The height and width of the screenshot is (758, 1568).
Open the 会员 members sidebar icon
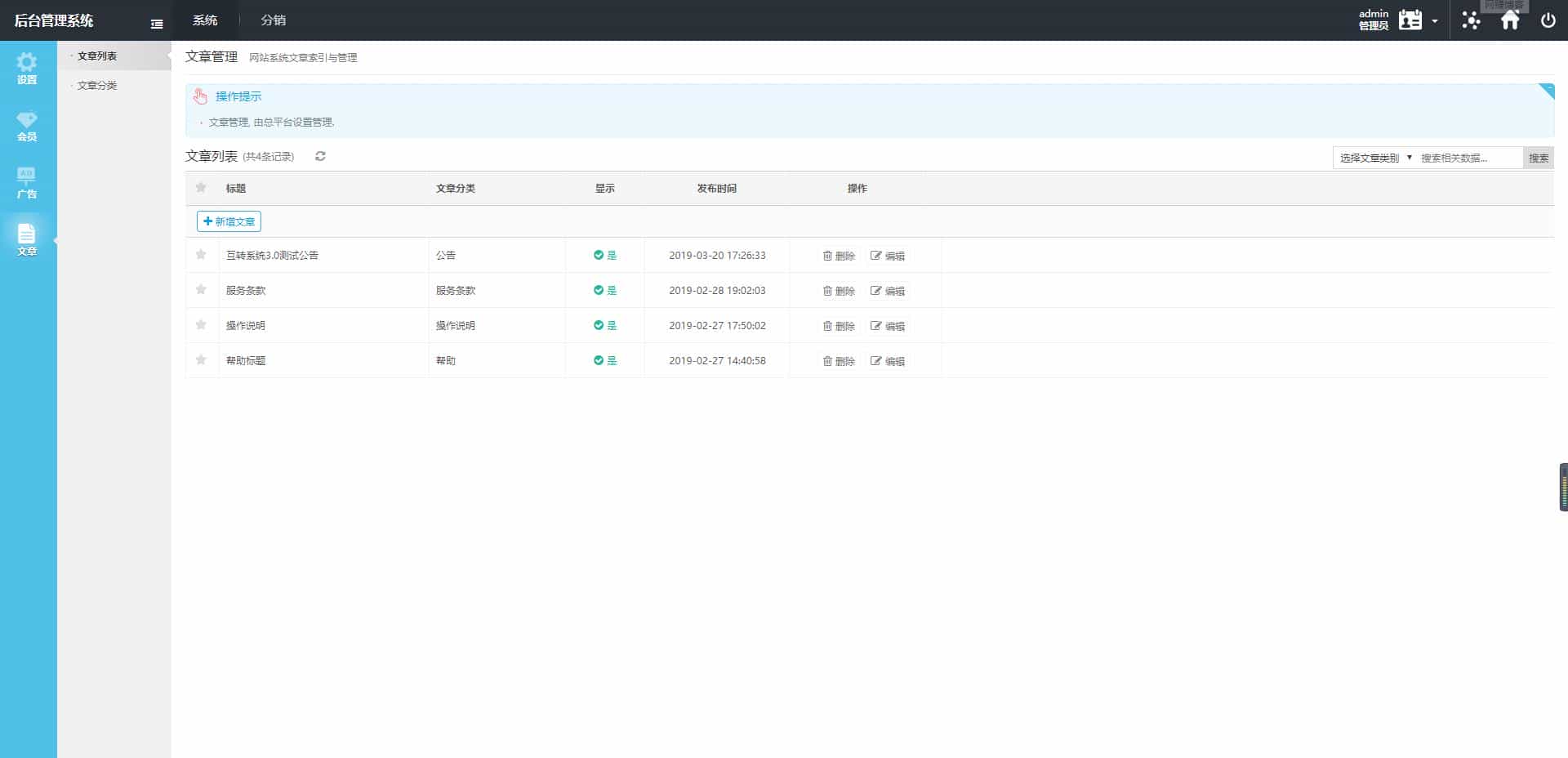pyautogui.click(x=27, y=126)
